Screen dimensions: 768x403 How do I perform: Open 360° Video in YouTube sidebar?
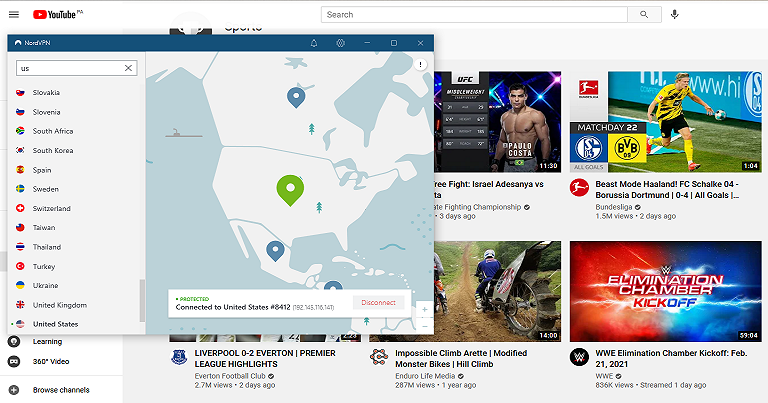[x=51, y=361]
